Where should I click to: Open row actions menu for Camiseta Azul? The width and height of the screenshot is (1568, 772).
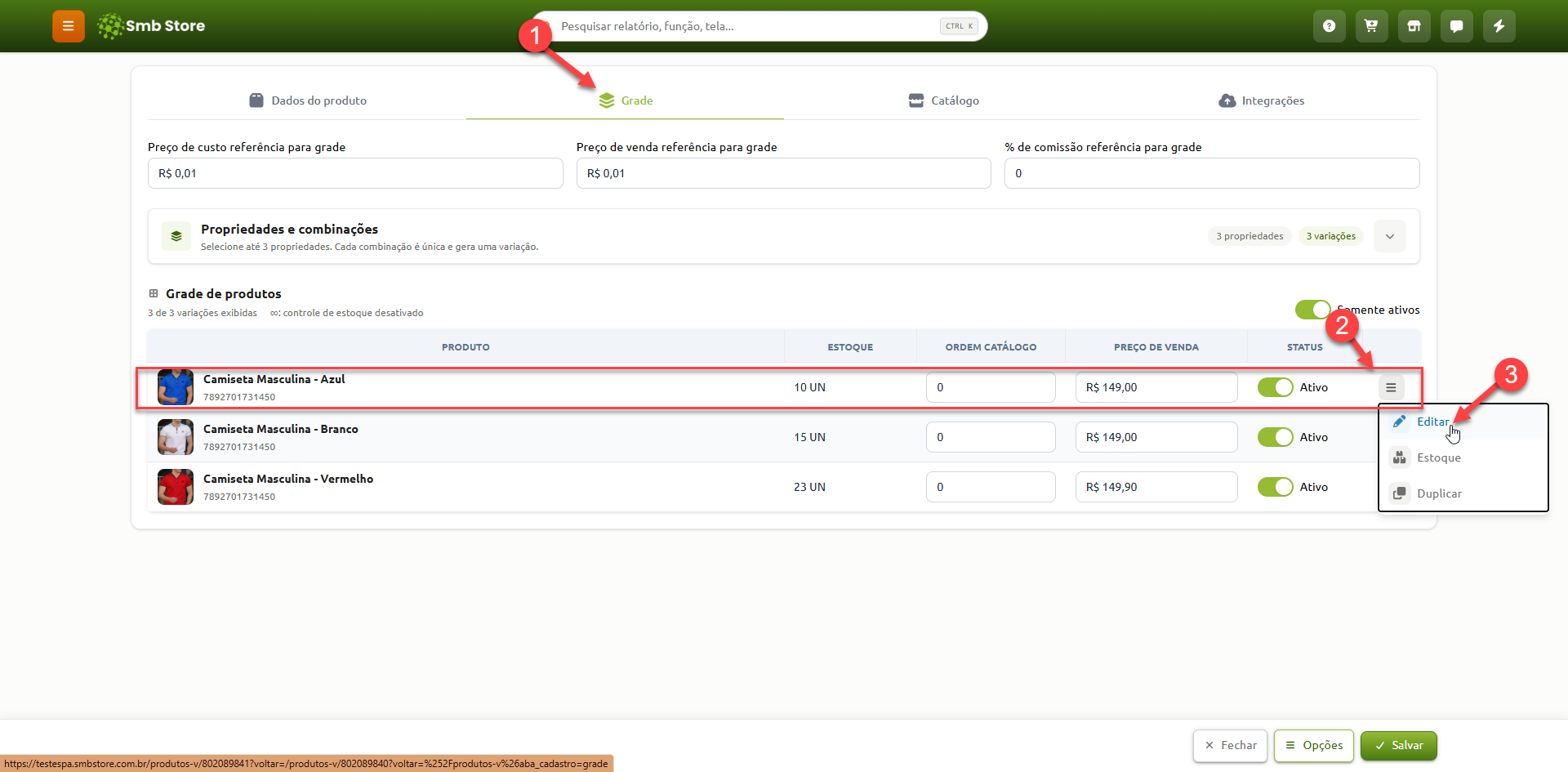(x=1391, y=387)
